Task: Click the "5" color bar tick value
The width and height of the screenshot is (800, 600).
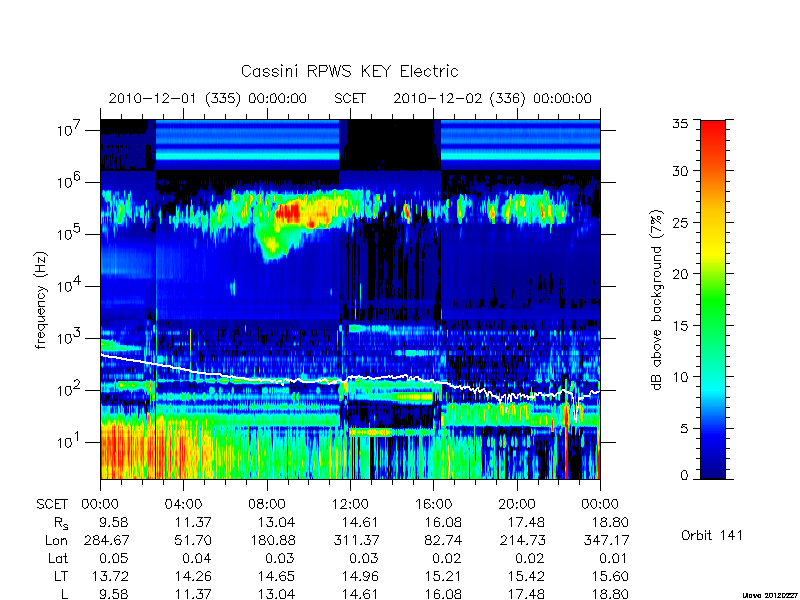Action: tap(684, 429)
